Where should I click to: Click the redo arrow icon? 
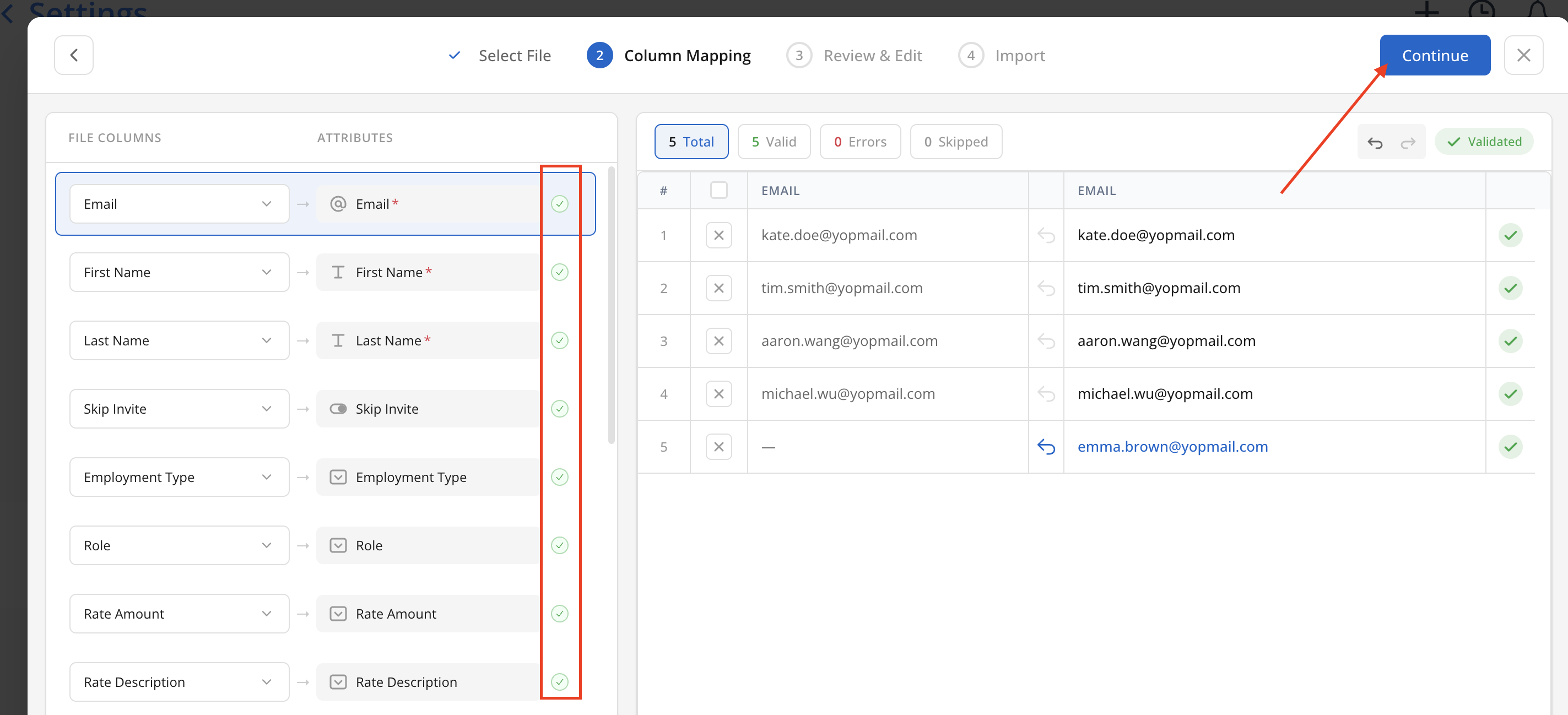point(1408,142)
